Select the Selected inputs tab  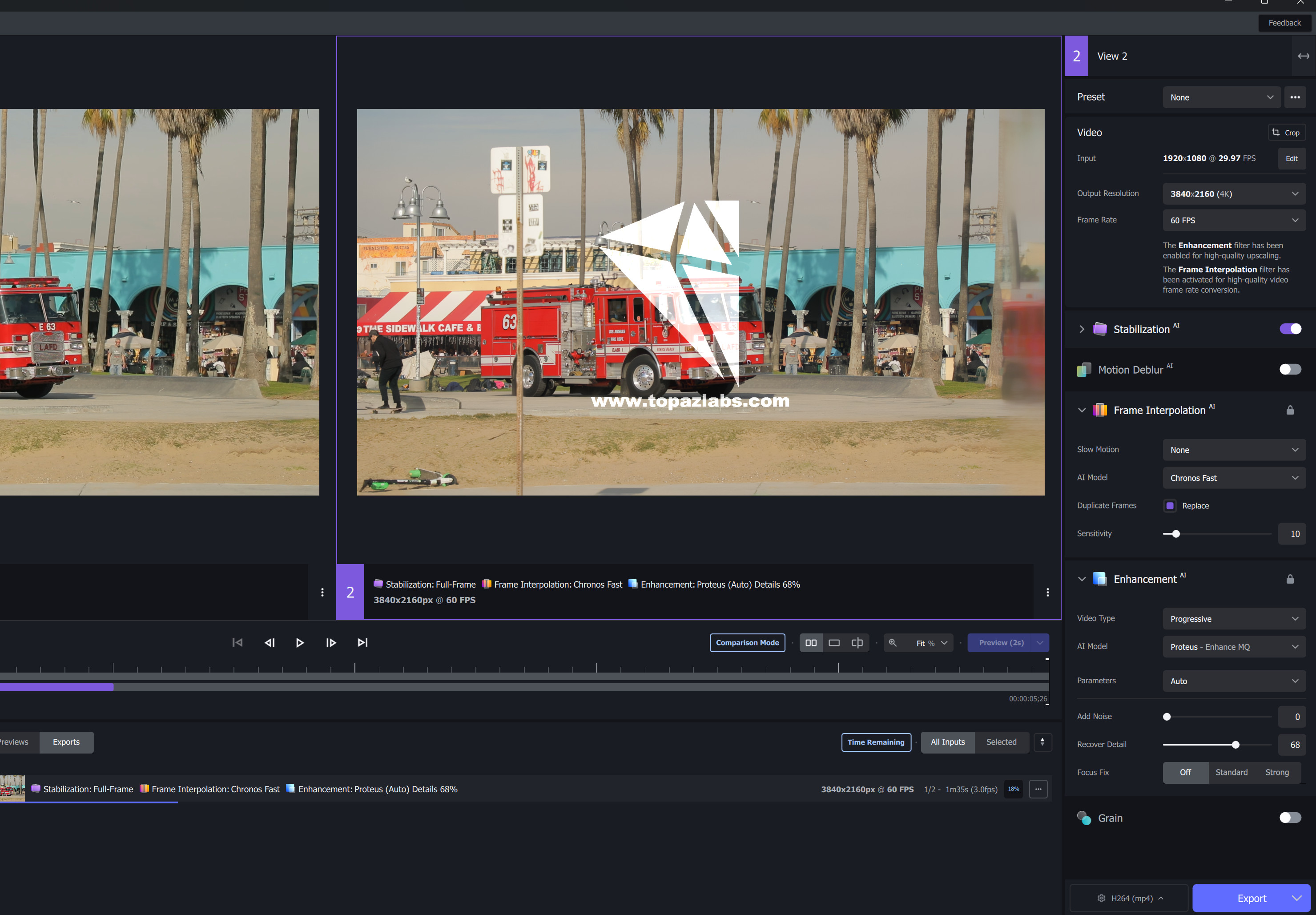tap(1001, 742)
